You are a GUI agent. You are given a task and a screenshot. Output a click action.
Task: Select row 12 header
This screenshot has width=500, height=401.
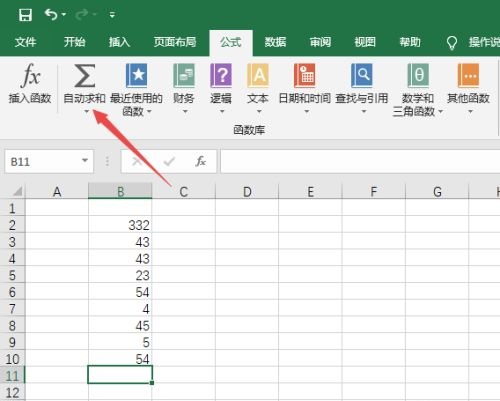(x=12, y=392)
